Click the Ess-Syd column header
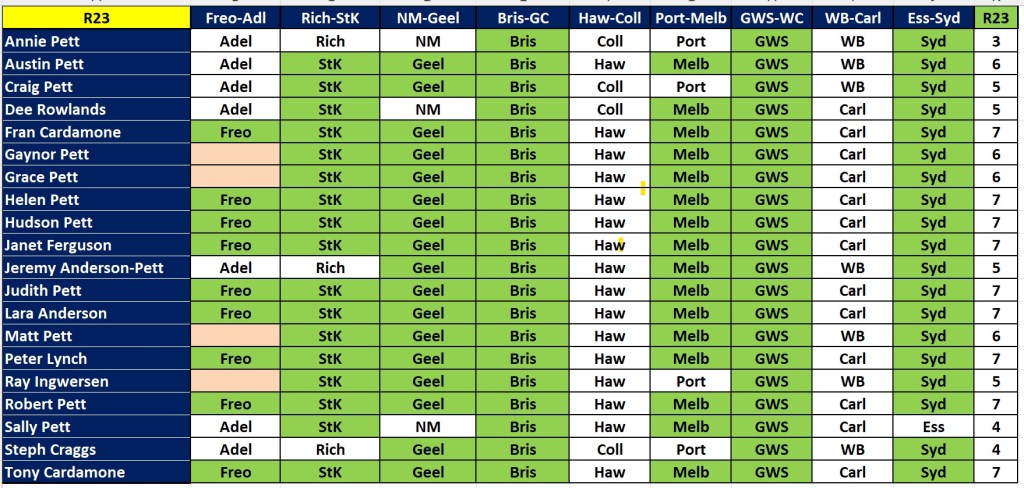The width and height of the screenshot is (1024, 488). tap(934, 18)
